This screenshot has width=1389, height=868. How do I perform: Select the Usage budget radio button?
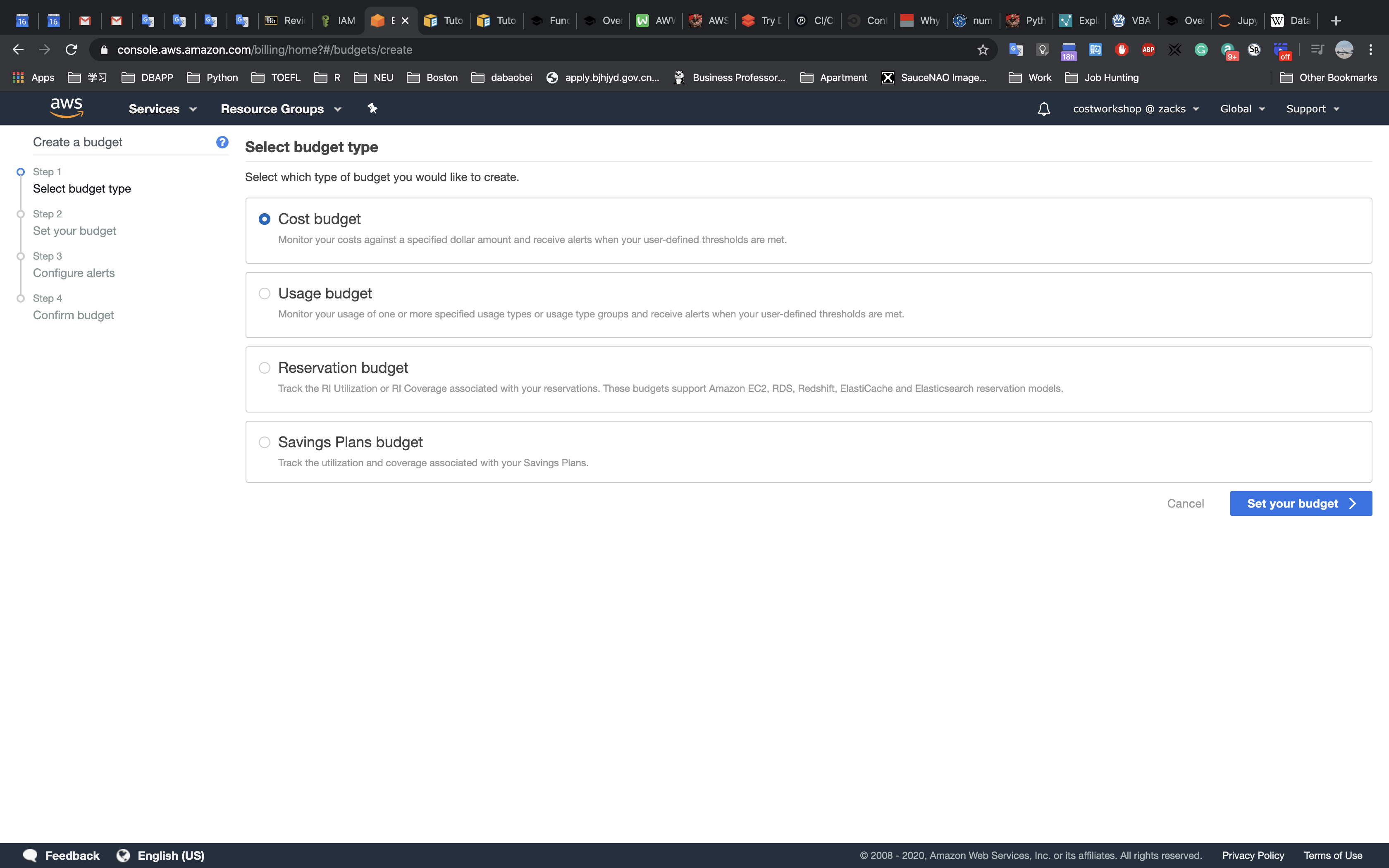coord(264,293)
